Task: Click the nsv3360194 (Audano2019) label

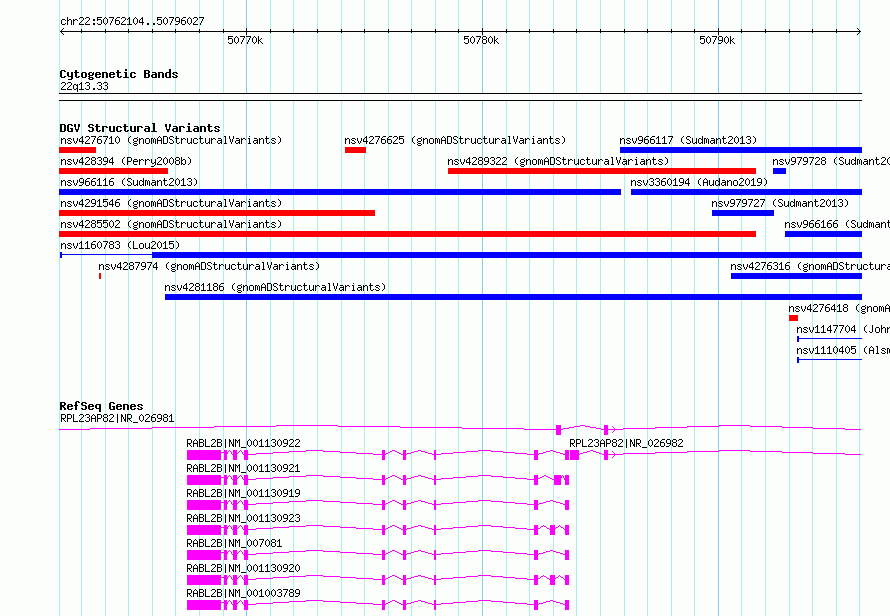Action: (699, 182)
